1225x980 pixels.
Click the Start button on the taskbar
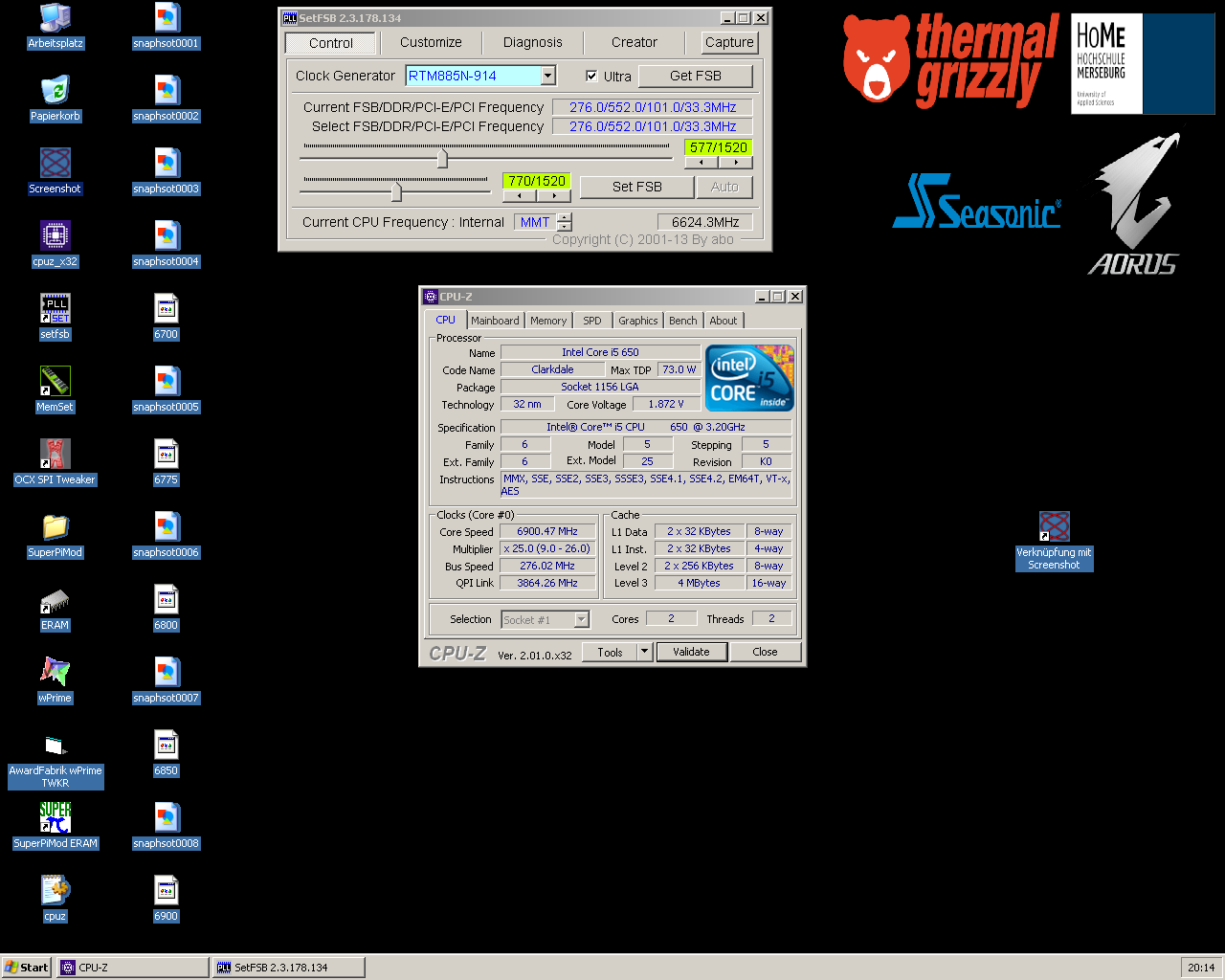(x=27, y=968)
